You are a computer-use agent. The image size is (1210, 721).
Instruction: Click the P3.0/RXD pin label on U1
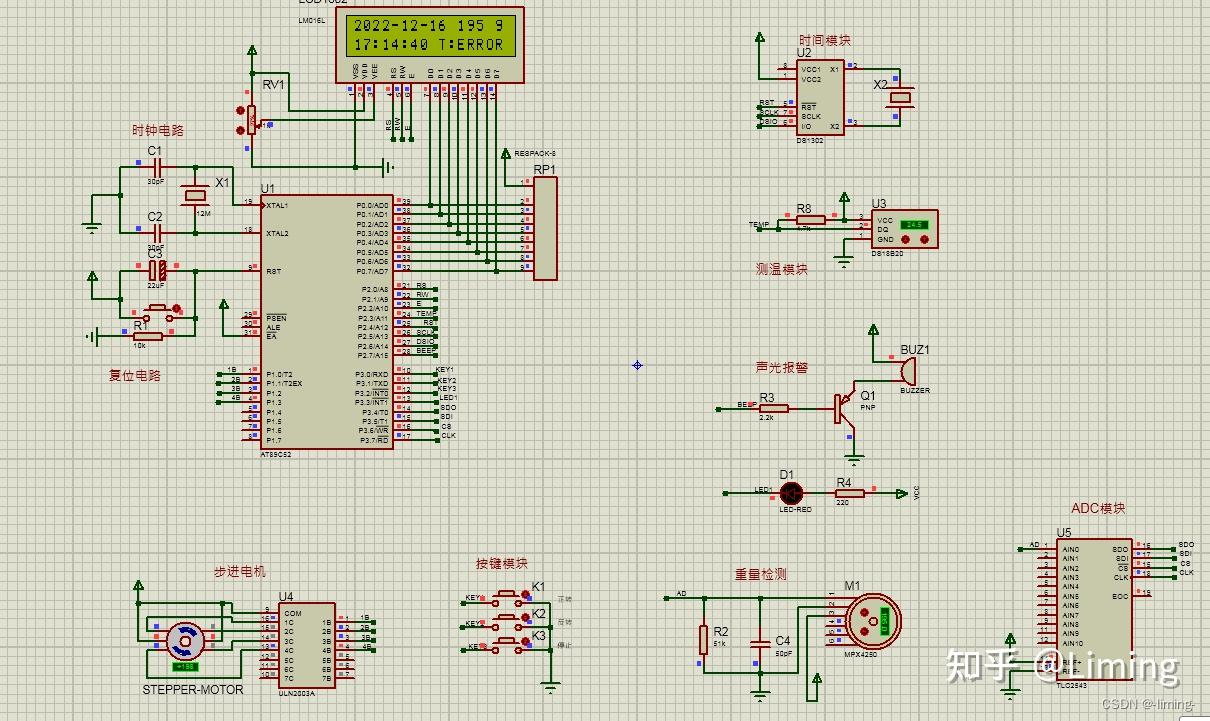click(x=372, y=374)
